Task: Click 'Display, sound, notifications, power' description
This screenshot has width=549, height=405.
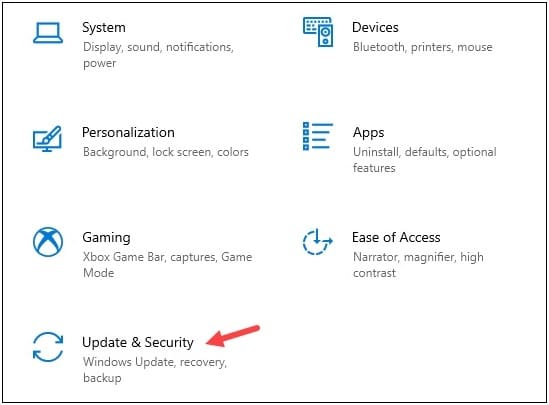Action: 158,55
